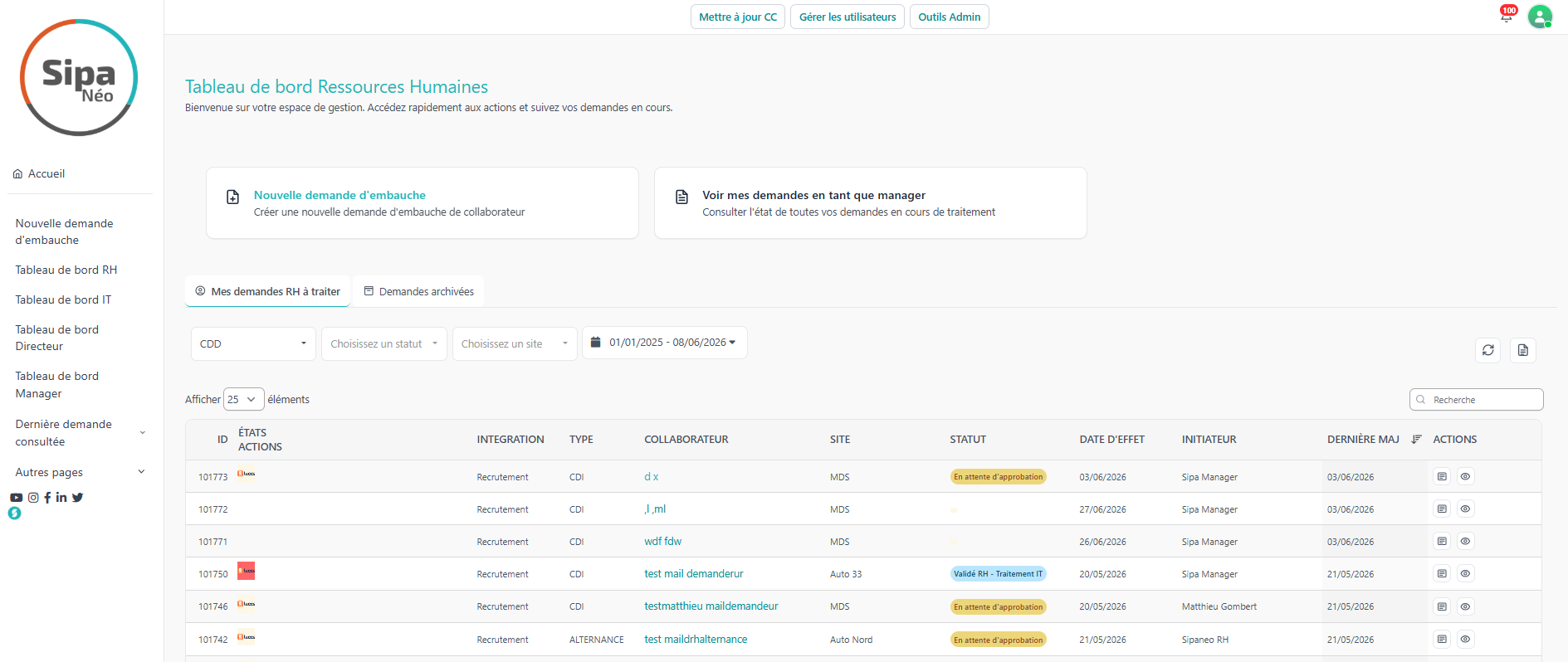Open Tableau de bord Directeur in sidebar
1568x662 pixels.
(x=56, y=338)
